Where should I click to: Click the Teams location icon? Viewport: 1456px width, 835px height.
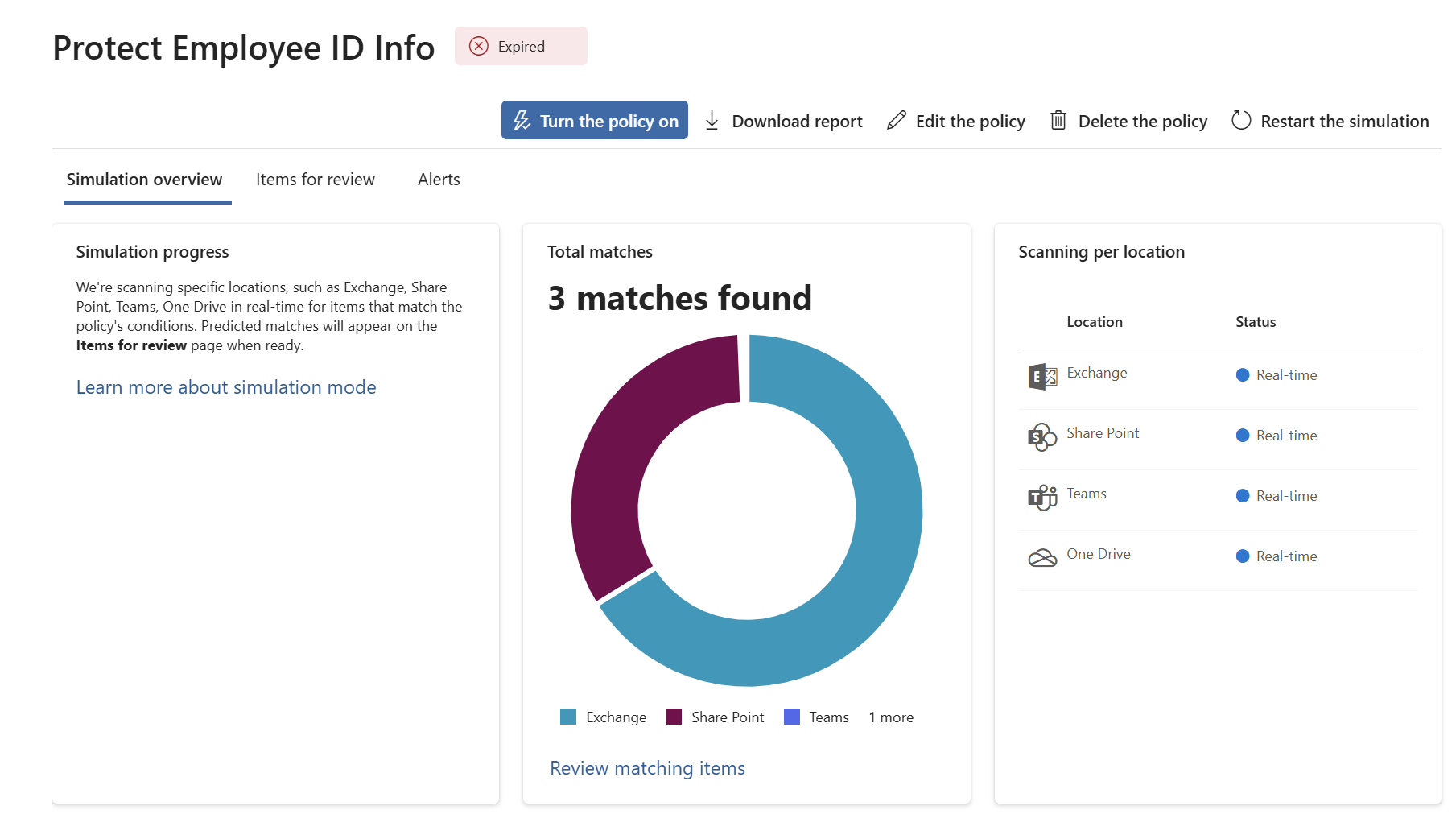(x=1042, y=497)
